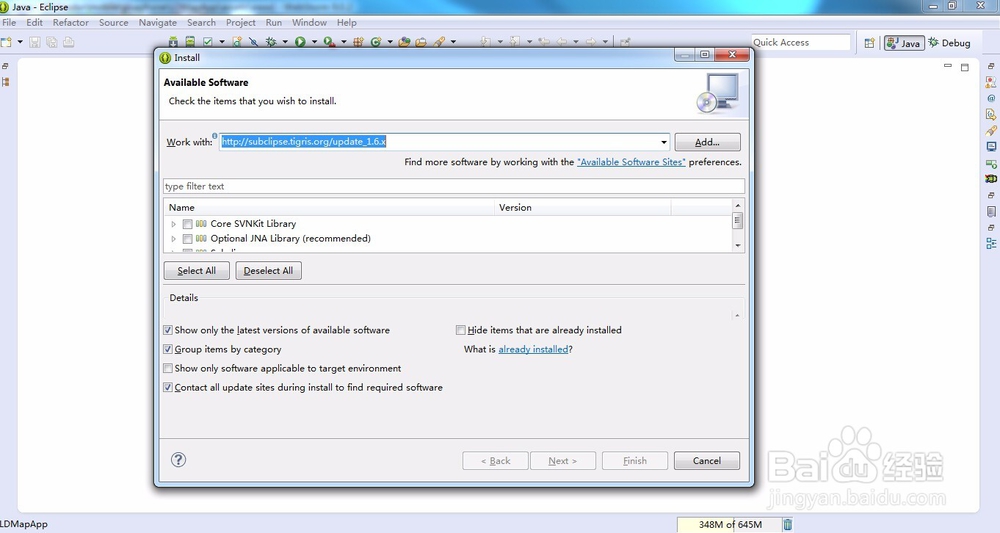Open the already installed link

point(533,349)
